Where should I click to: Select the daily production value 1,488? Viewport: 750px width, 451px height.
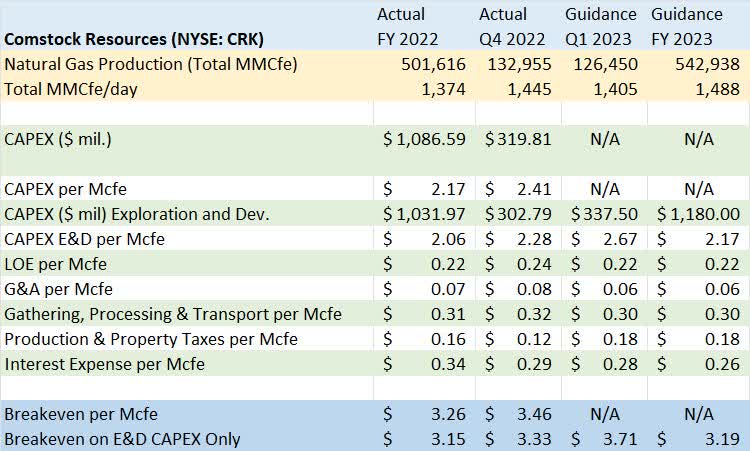717,89
